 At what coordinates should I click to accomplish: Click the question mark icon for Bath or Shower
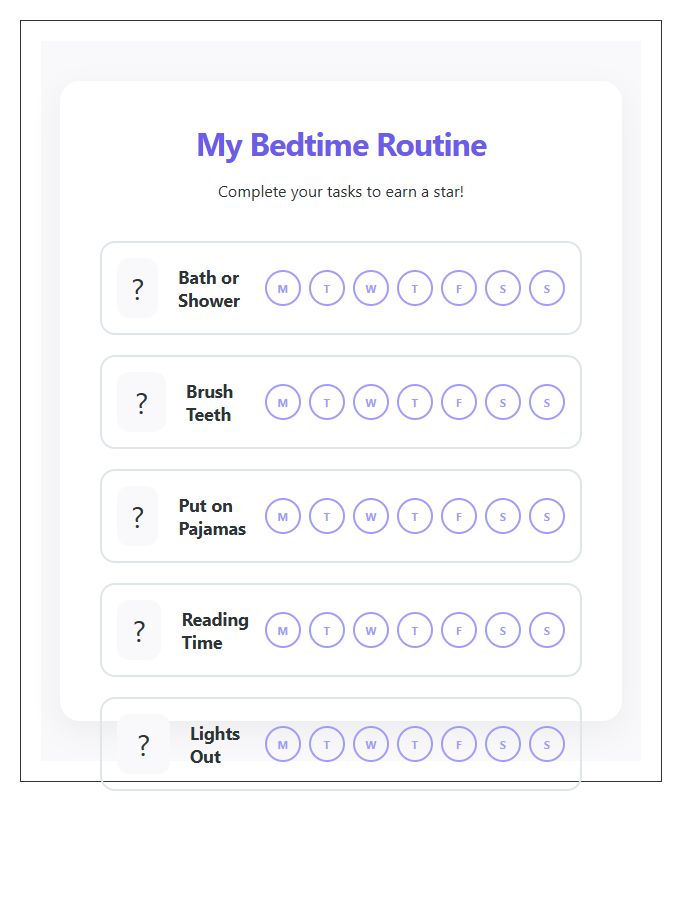coord(138,288)
